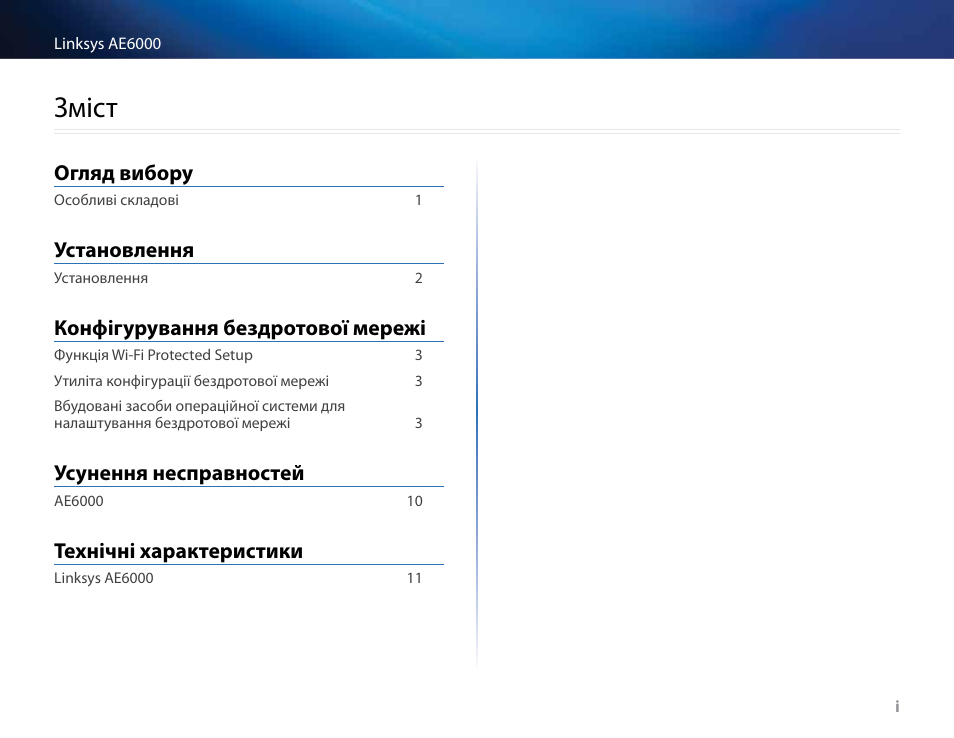The height and width of the screenshot is (738, 954).
Task: Click the 'Зміст' page title
Action: 86,108
